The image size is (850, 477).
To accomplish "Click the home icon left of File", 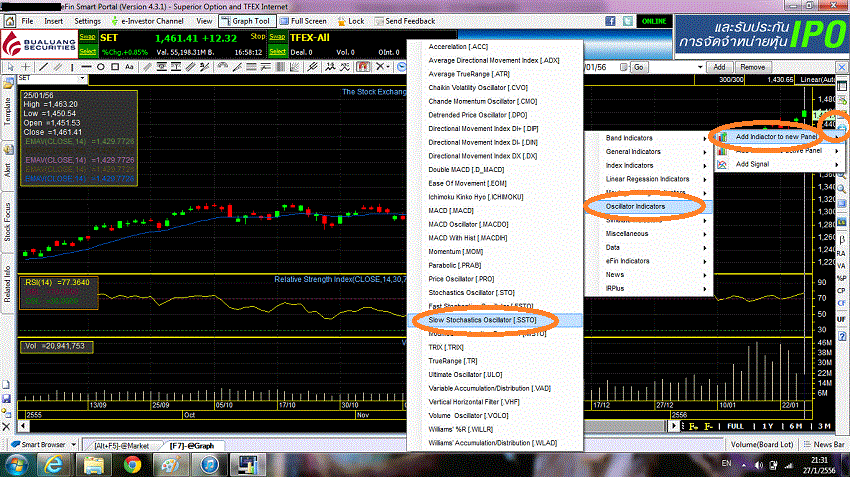I will [10, 21].
